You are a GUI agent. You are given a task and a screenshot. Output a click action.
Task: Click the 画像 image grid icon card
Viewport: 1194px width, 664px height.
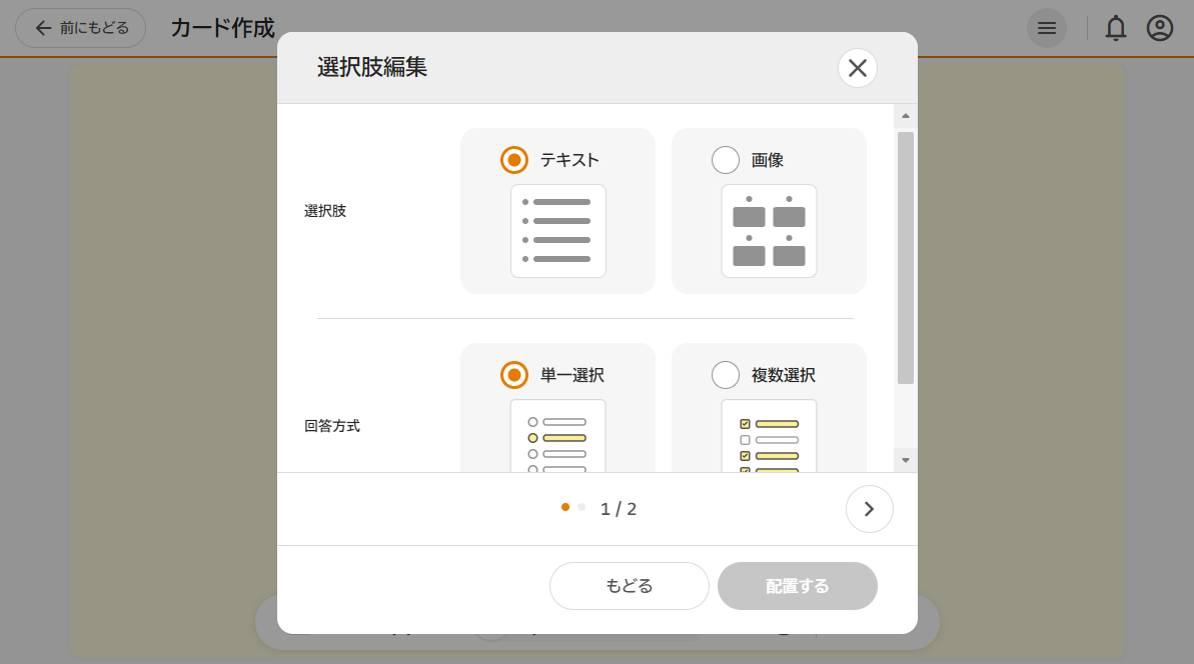pyautogui.click(x=768, y=231)
